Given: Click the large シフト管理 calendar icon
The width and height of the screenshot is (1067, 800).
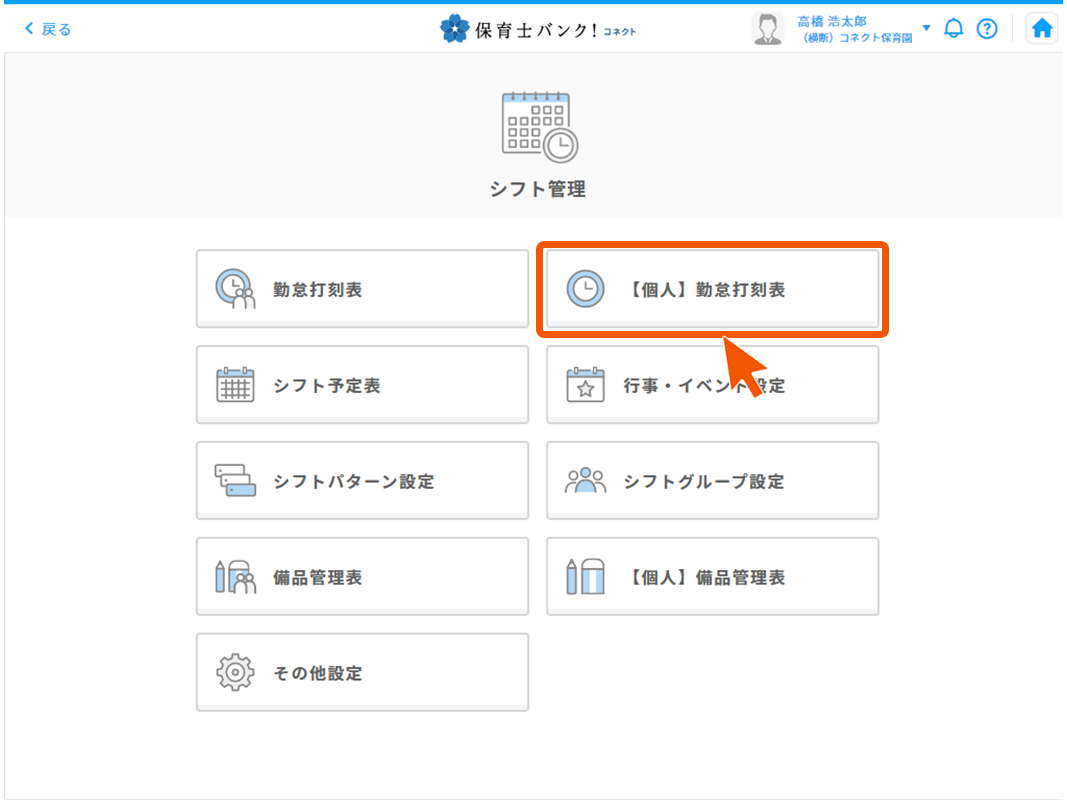Looking at the screenshot, I should pyautogui.click(x=538, y=127).
